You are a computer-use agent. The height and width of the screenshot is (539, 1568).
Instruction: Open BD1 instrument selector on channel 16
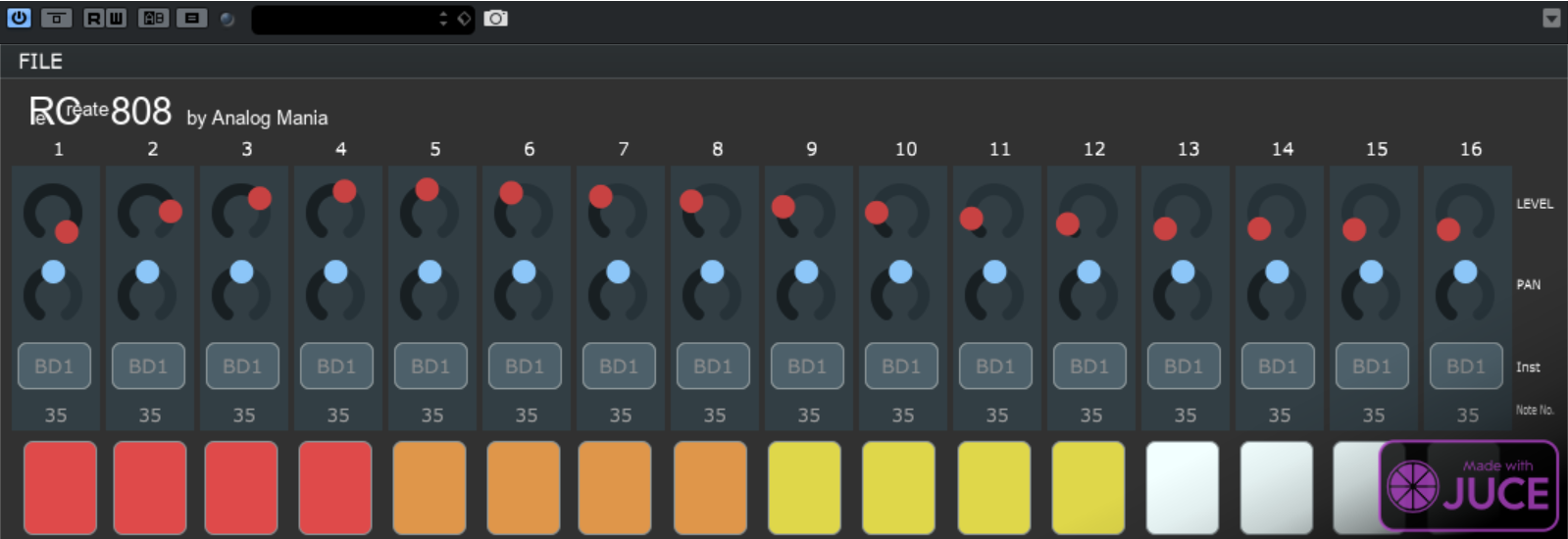click(1467, 366)
